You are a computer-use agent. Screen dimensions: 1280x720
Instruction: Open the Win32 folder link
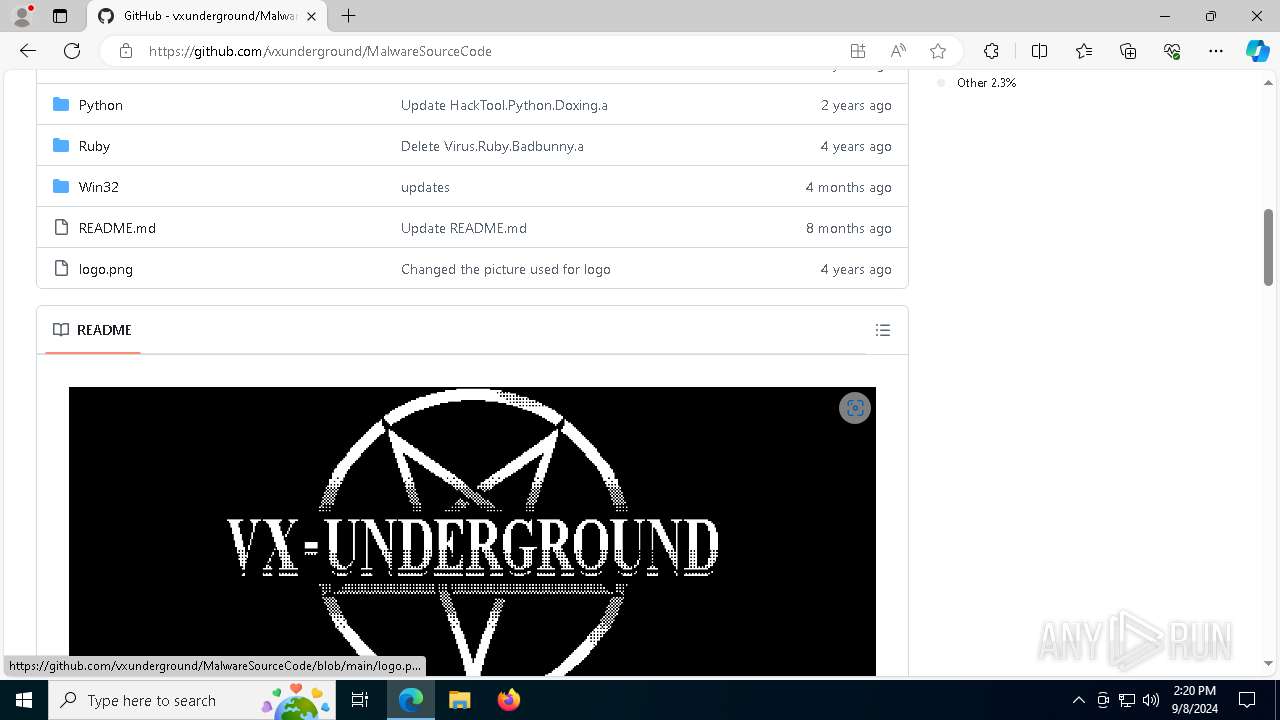99,187
